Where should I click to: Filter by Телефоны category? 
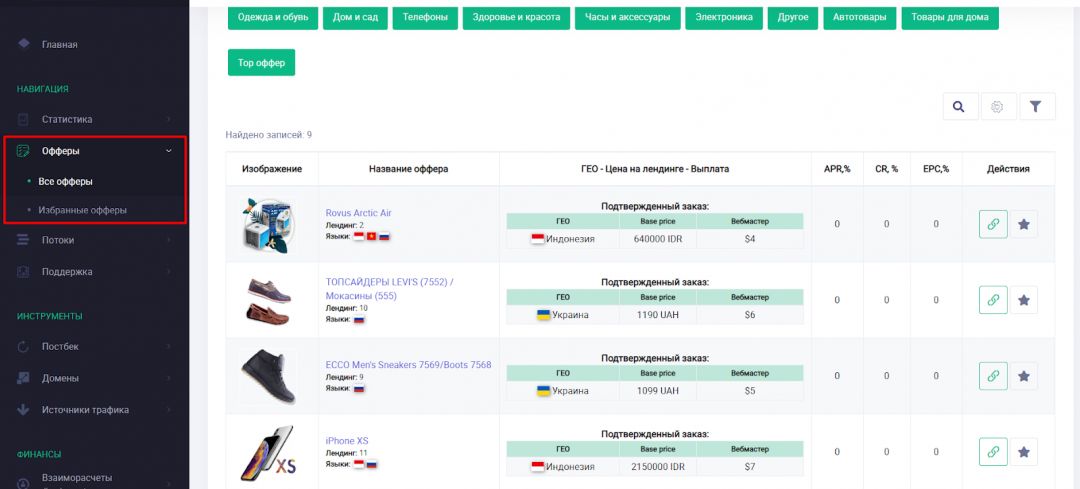425,17
